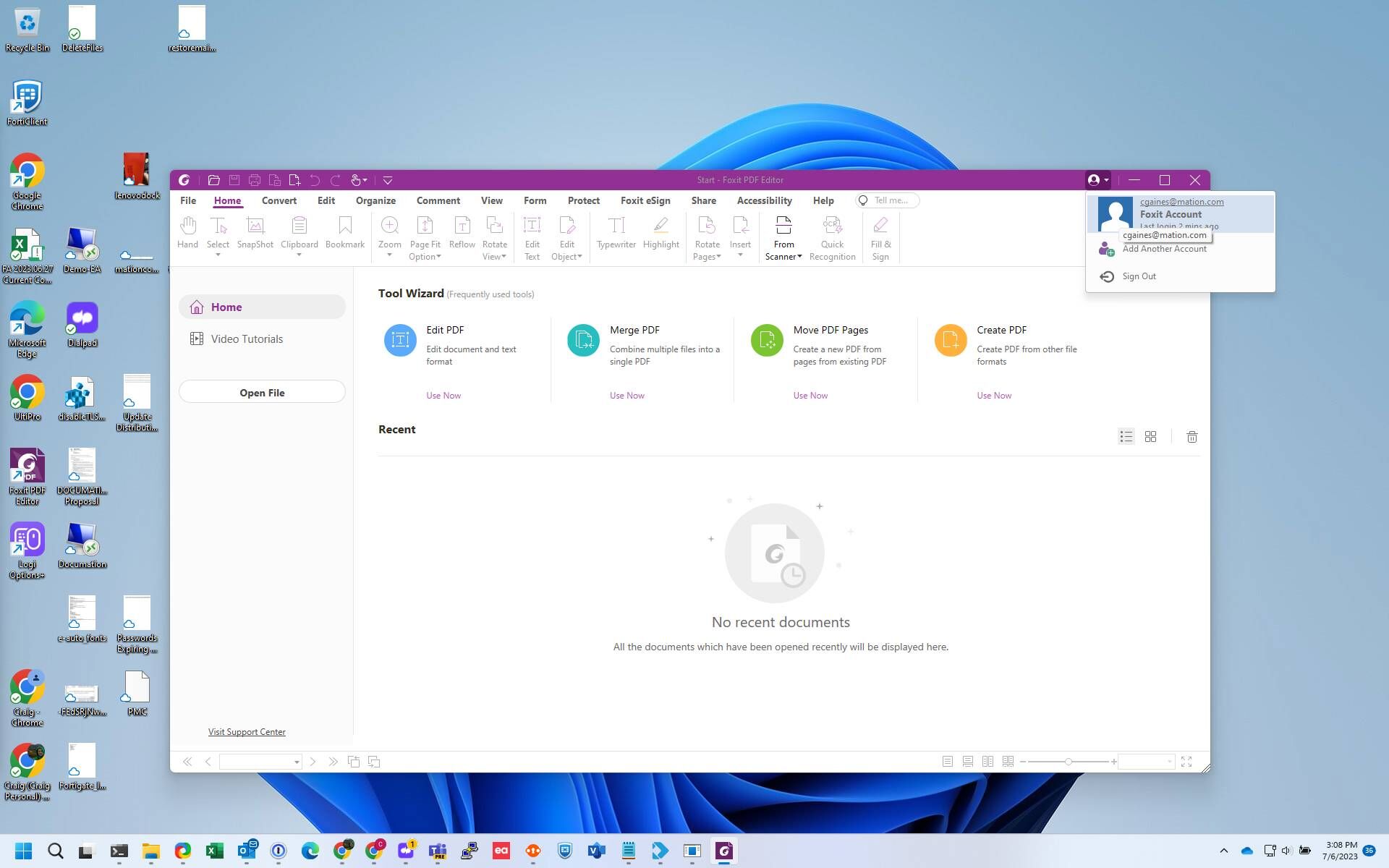Screen dimensions: 1389x868
Task: Click the Open folder icon in quick access toolbar
Action: [x=213, y=180]
